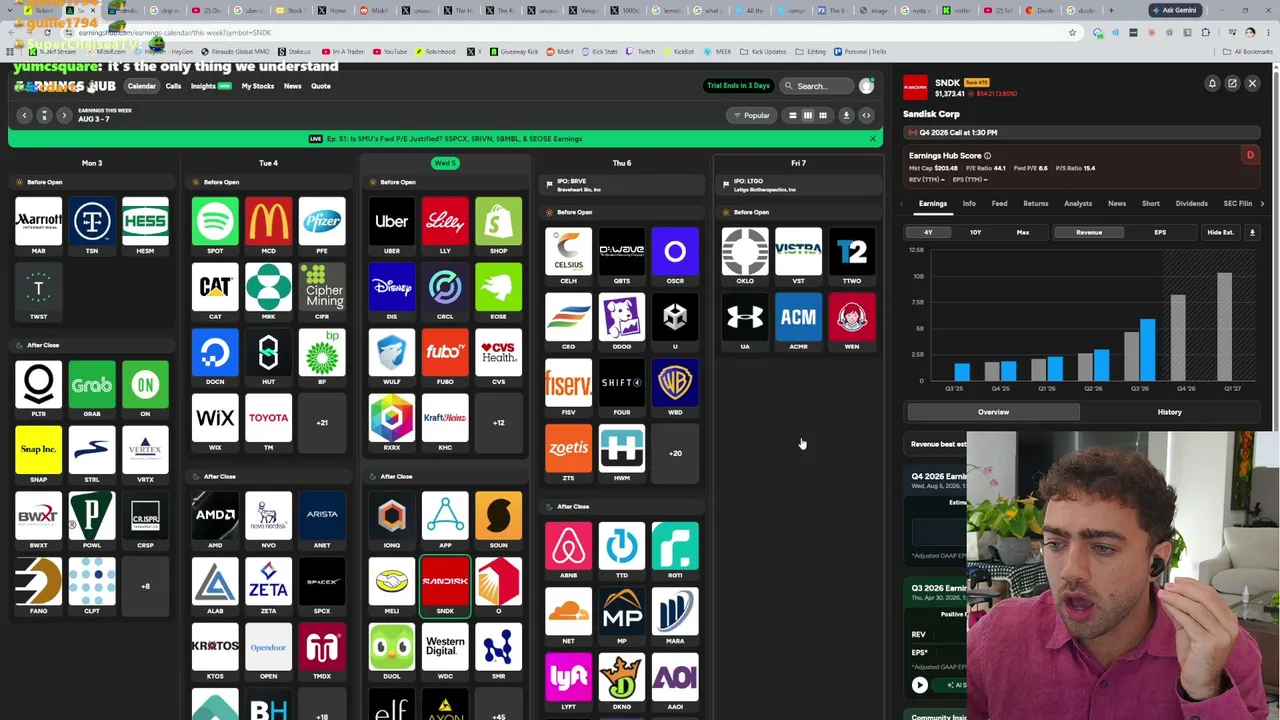Expand the +20 more stocks on Thursday

[675, 453]
